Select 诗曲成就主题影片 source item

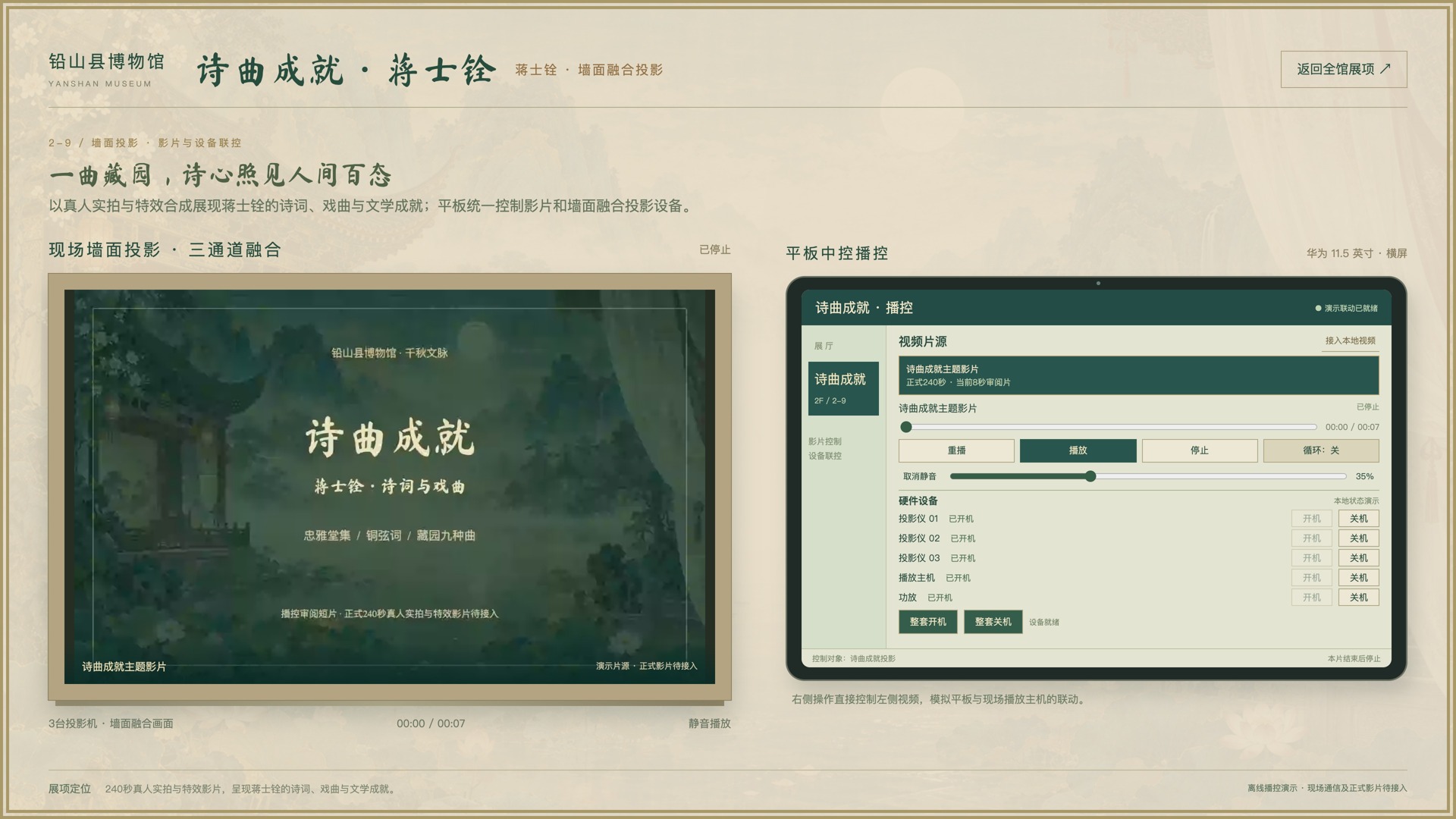1139,375
